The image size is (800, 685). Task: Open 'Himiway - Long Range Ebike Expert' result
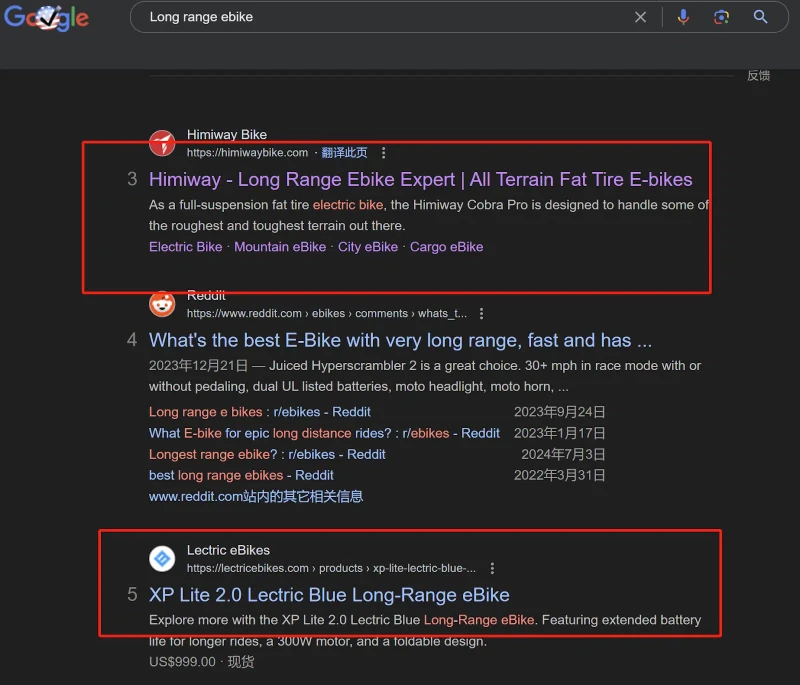420,180
